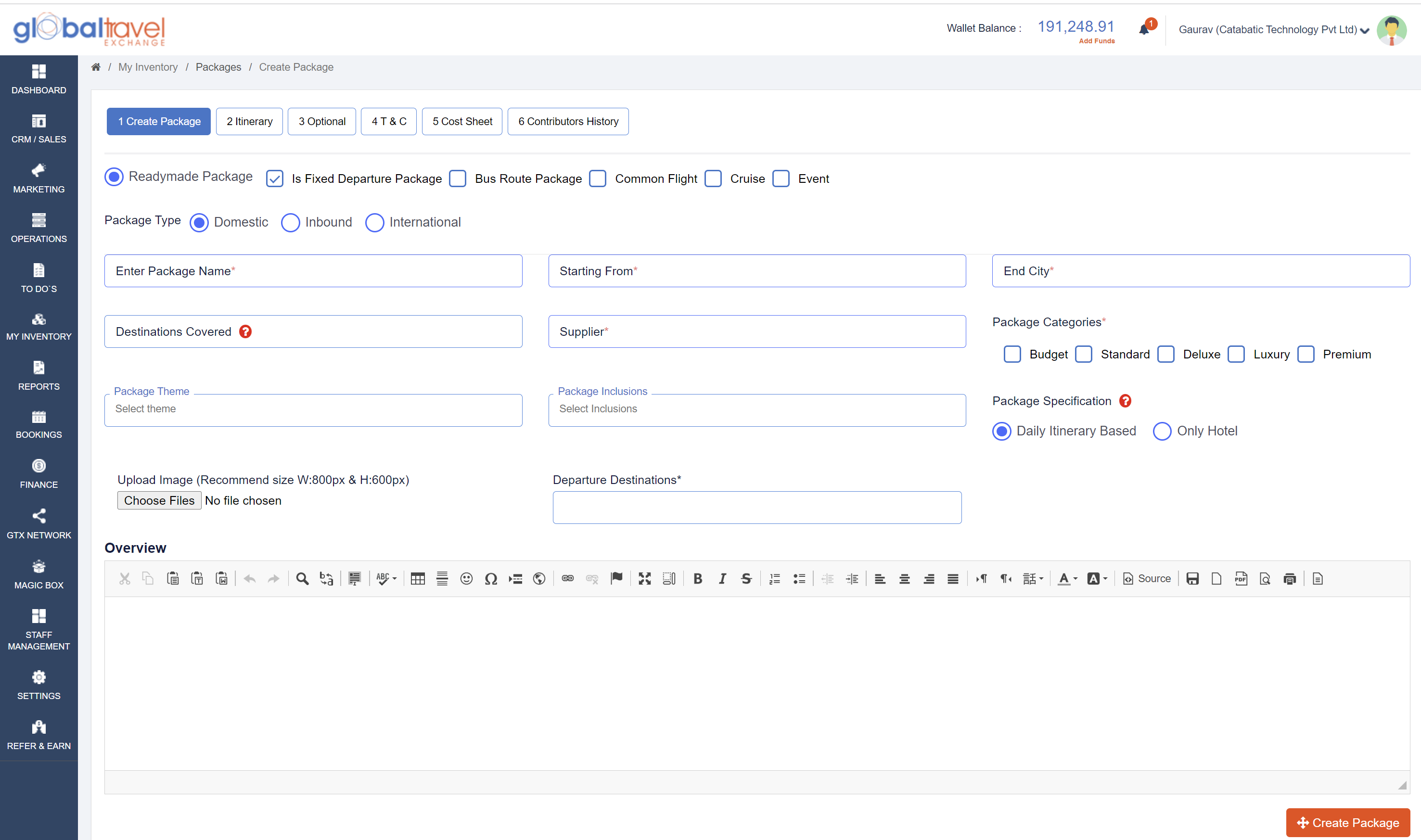Open the notification bell
The height and width of the screenshot is (840, 1421).
click(x=1144, y=29)
